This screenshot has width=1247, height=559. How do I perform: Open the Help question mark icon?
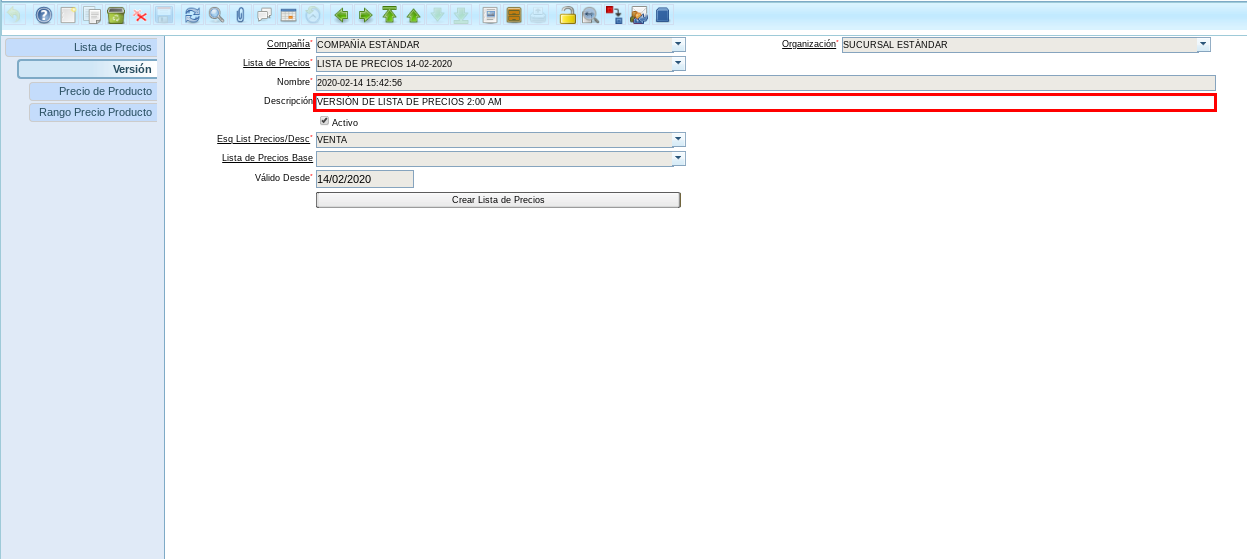point(43,15)
